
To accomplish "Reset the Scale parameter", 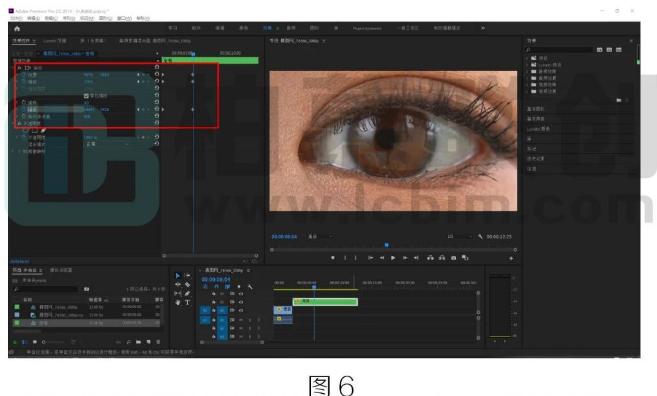I will tap(157, 81).
